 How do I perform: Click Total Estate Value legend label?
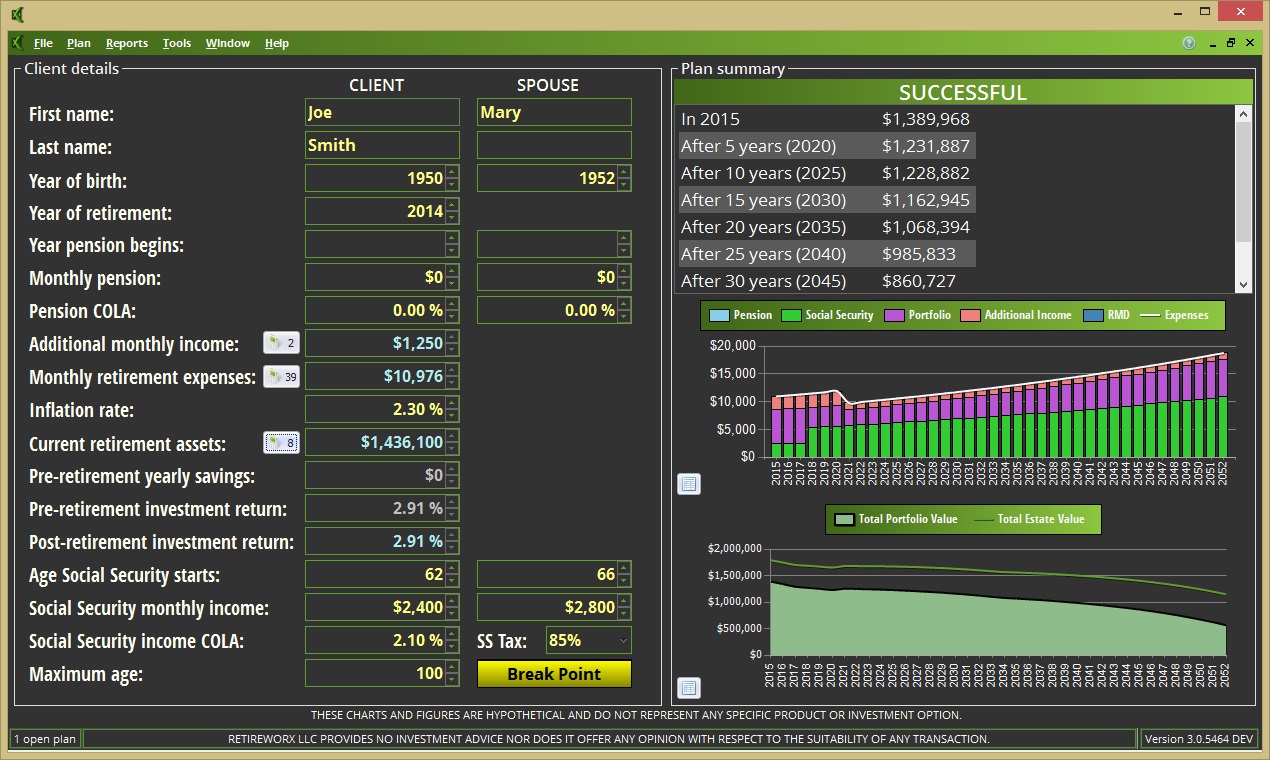[1041, 519]
